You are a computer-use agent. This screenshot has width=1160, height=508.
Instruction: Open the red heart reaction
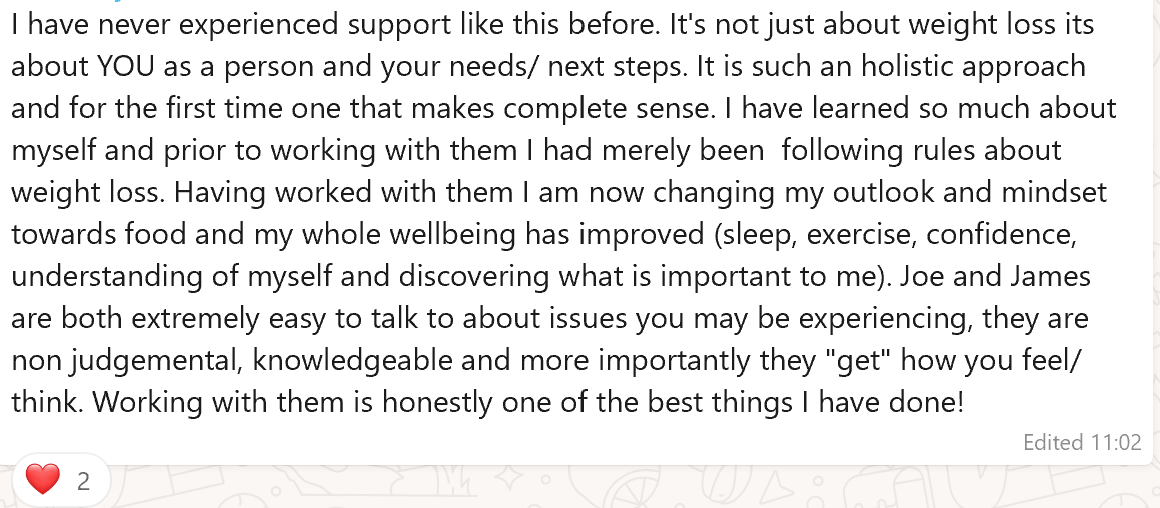click(42, 480)
